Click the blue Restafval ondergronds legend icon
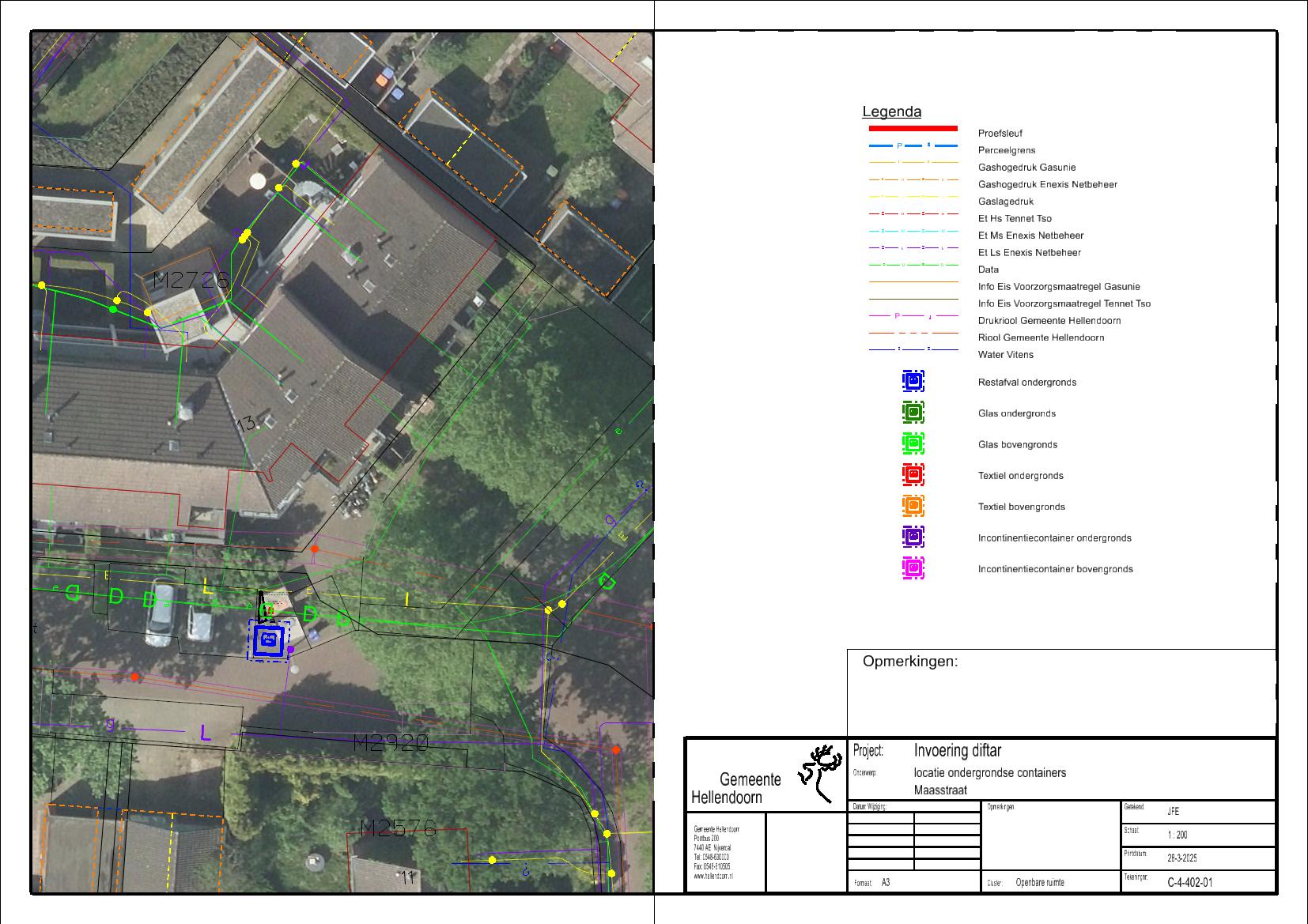 (913, 382)
